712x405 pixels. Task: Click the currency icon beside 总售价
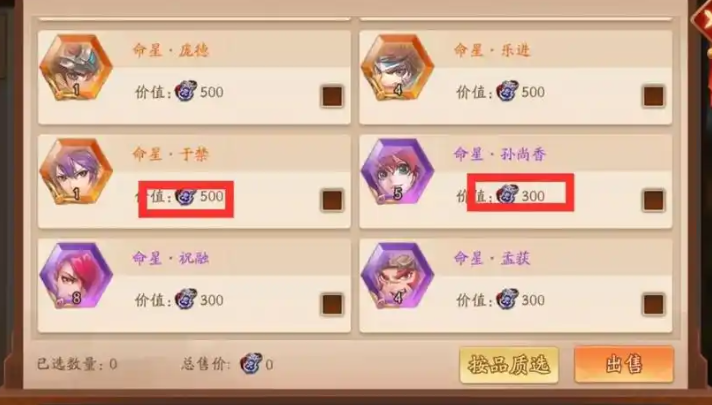click(x=251, y=363)
